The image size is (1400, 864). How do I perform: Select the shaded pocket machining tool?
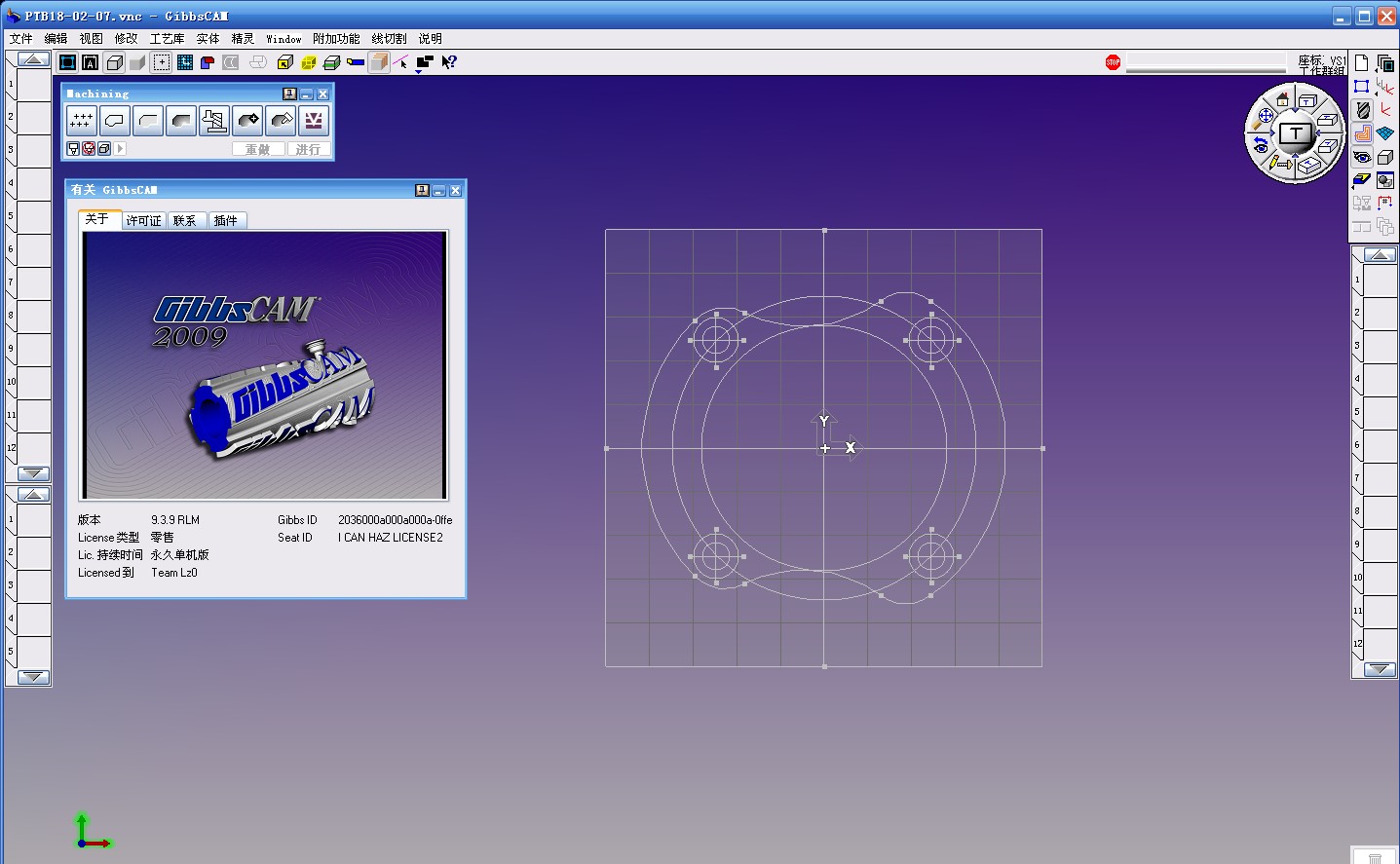click(180, 121)
